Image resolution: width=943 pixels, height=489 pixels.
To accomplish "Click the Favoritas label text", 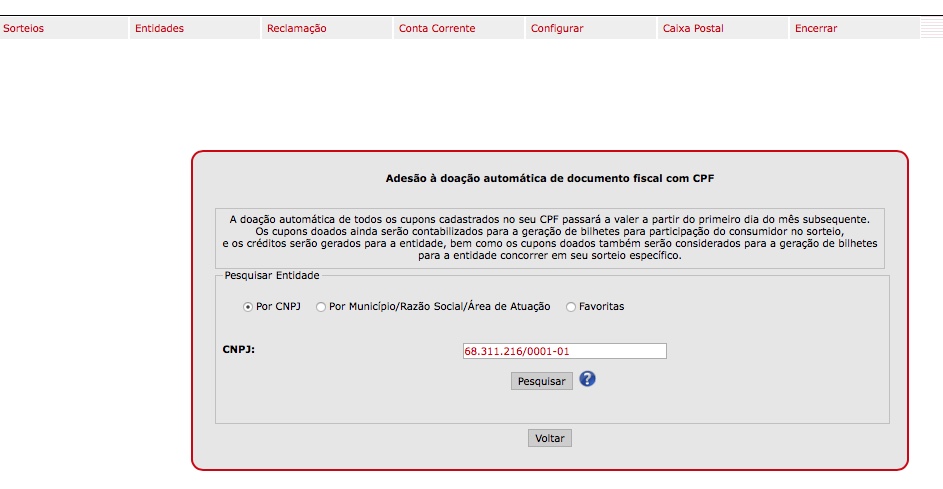I will tap(601, 307).
